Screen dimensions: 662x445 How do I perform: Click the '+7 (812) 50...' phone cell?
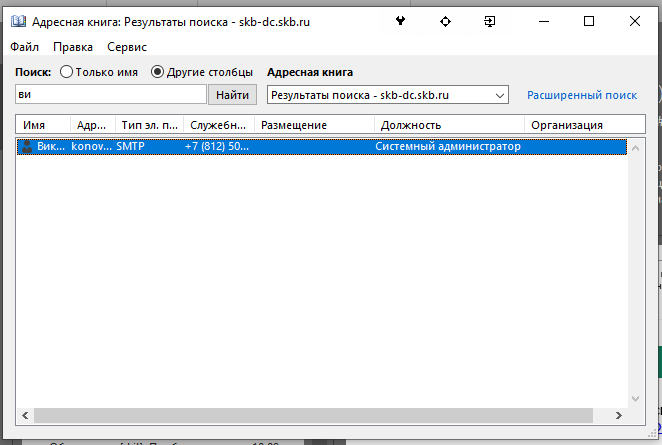pos(217,147)
